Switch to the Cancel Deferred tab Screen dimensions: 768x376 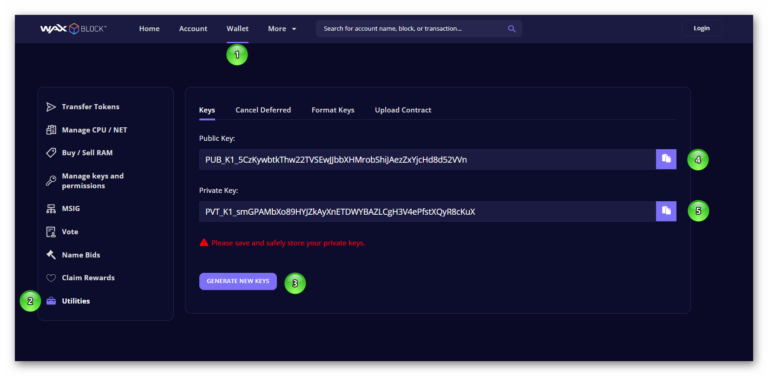coord(263,110)
